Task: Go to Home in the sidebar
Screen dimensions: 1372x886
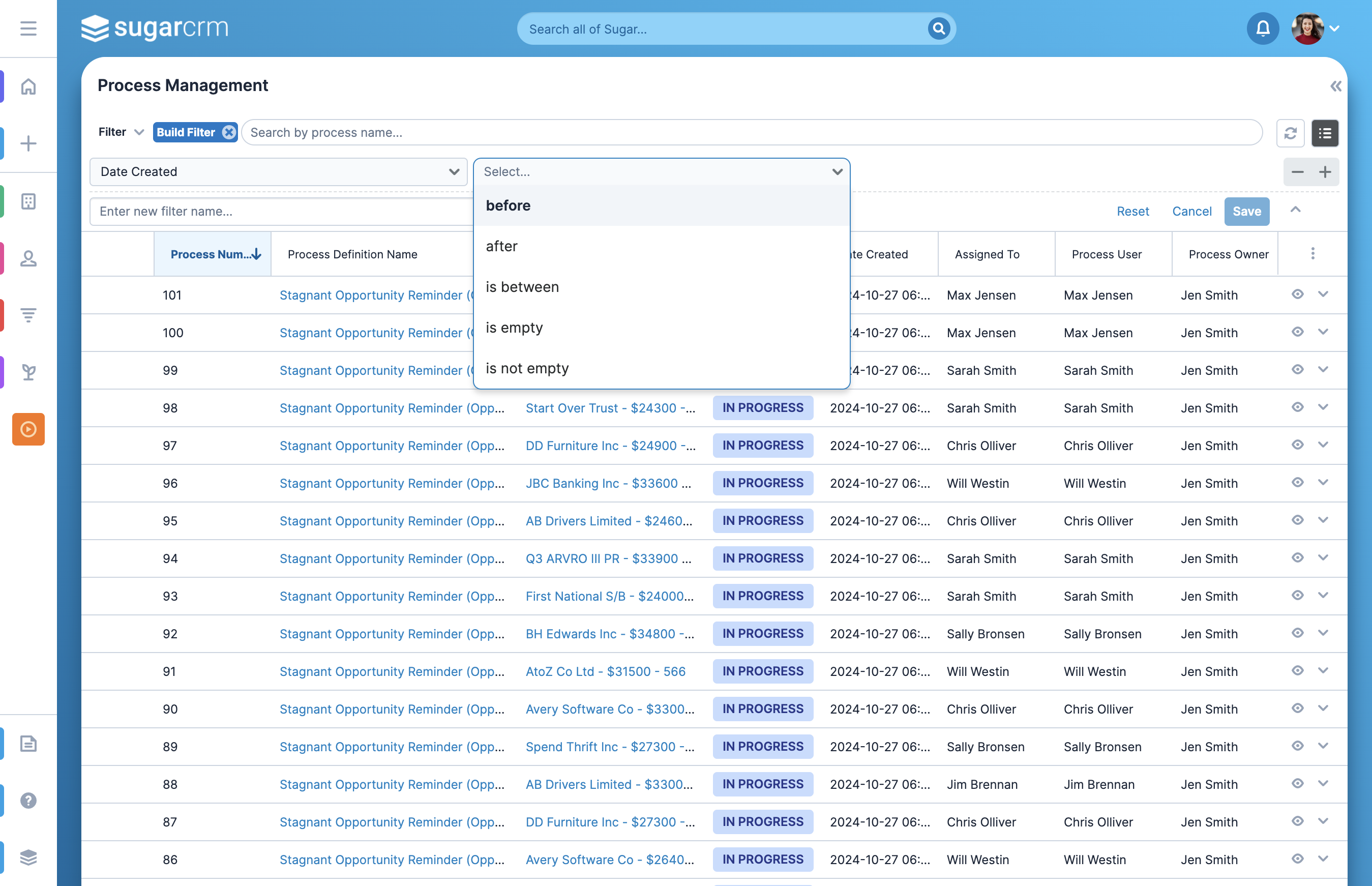Action: coord(28,86)
